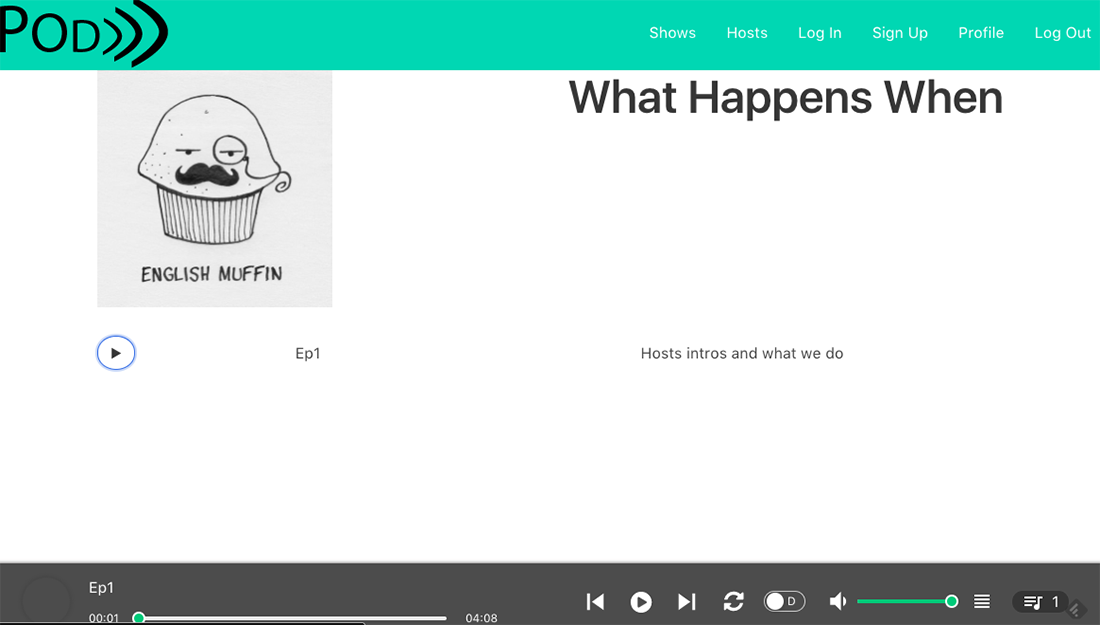Click the Log In link
Viewport: 1100px width, 625px height.
click(819, 33)
